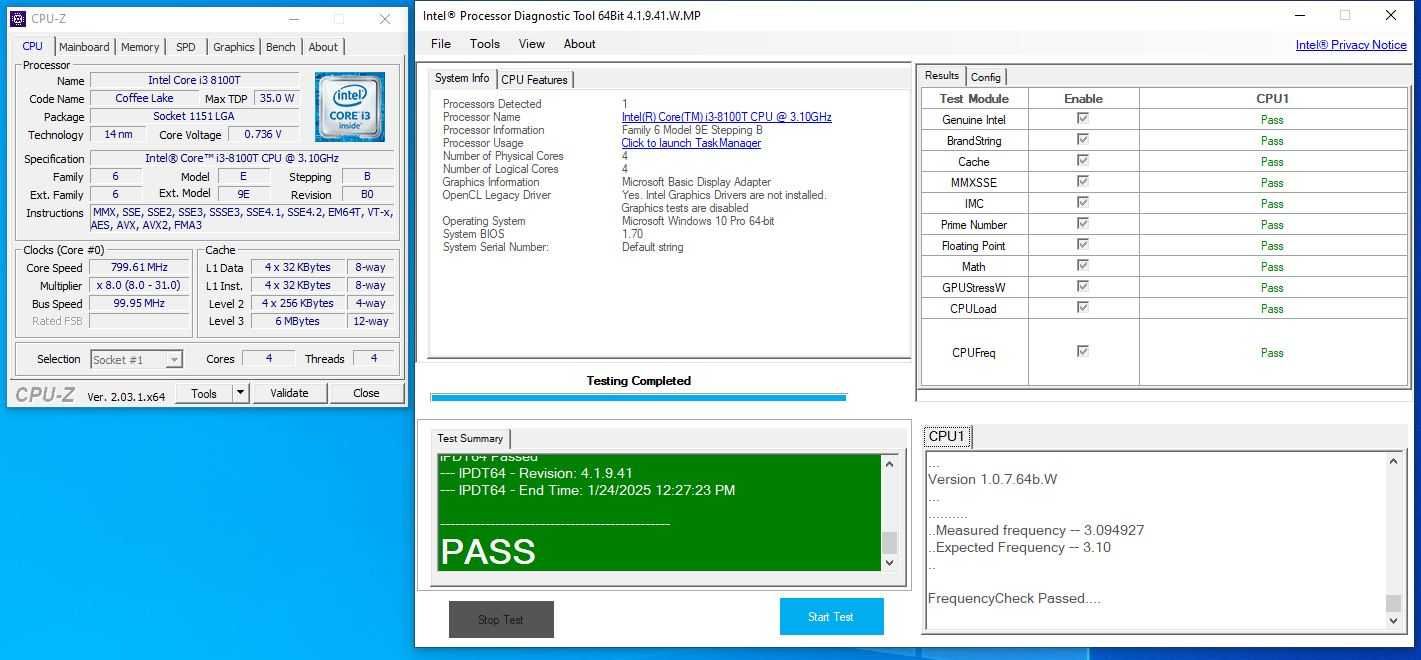Click the Multiplier x 8.0 value field
1421x660 pixels.
(x=139, y=285)
